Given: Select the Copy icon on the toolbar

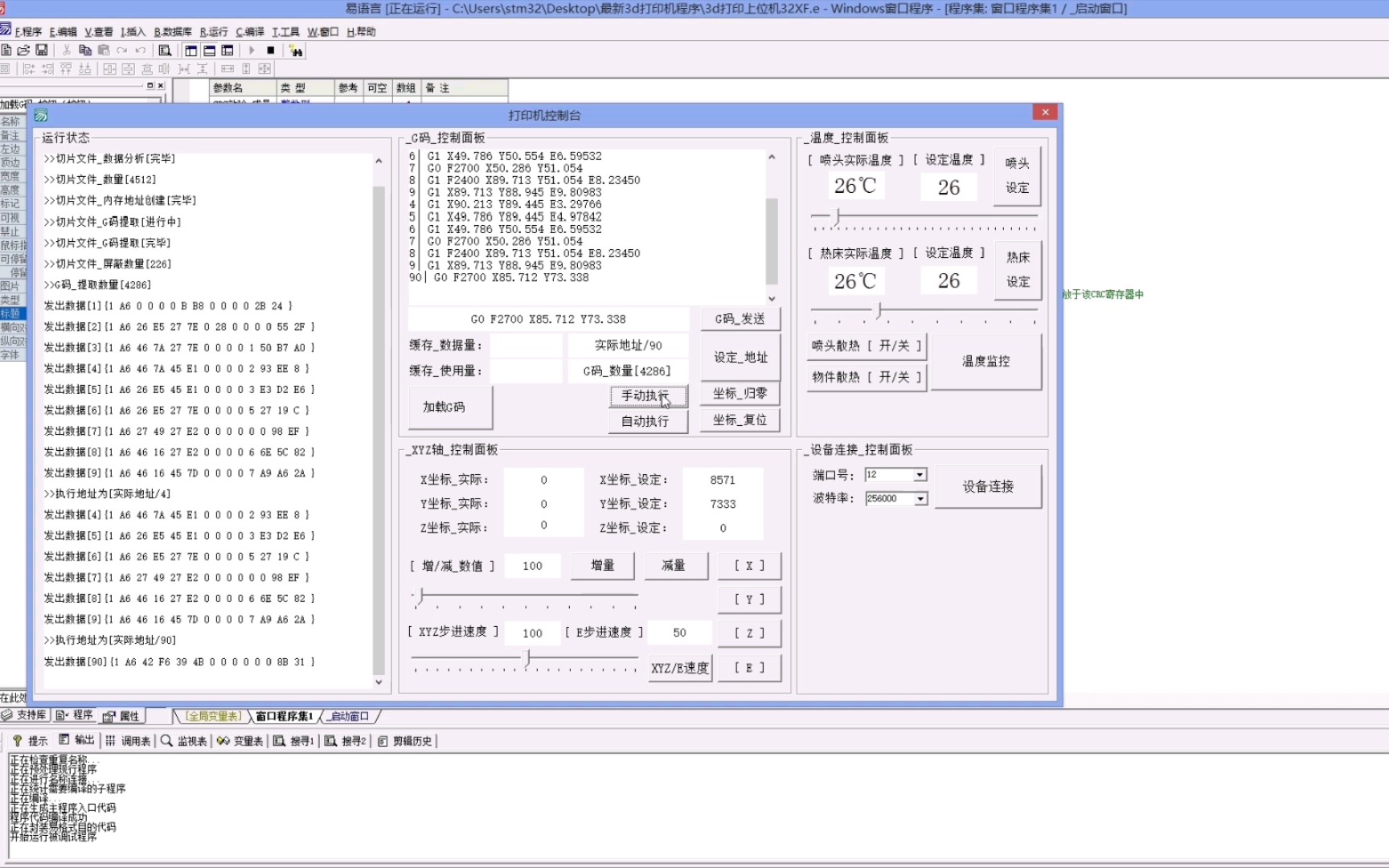Looking at the screenshot, I should [86, 50].
